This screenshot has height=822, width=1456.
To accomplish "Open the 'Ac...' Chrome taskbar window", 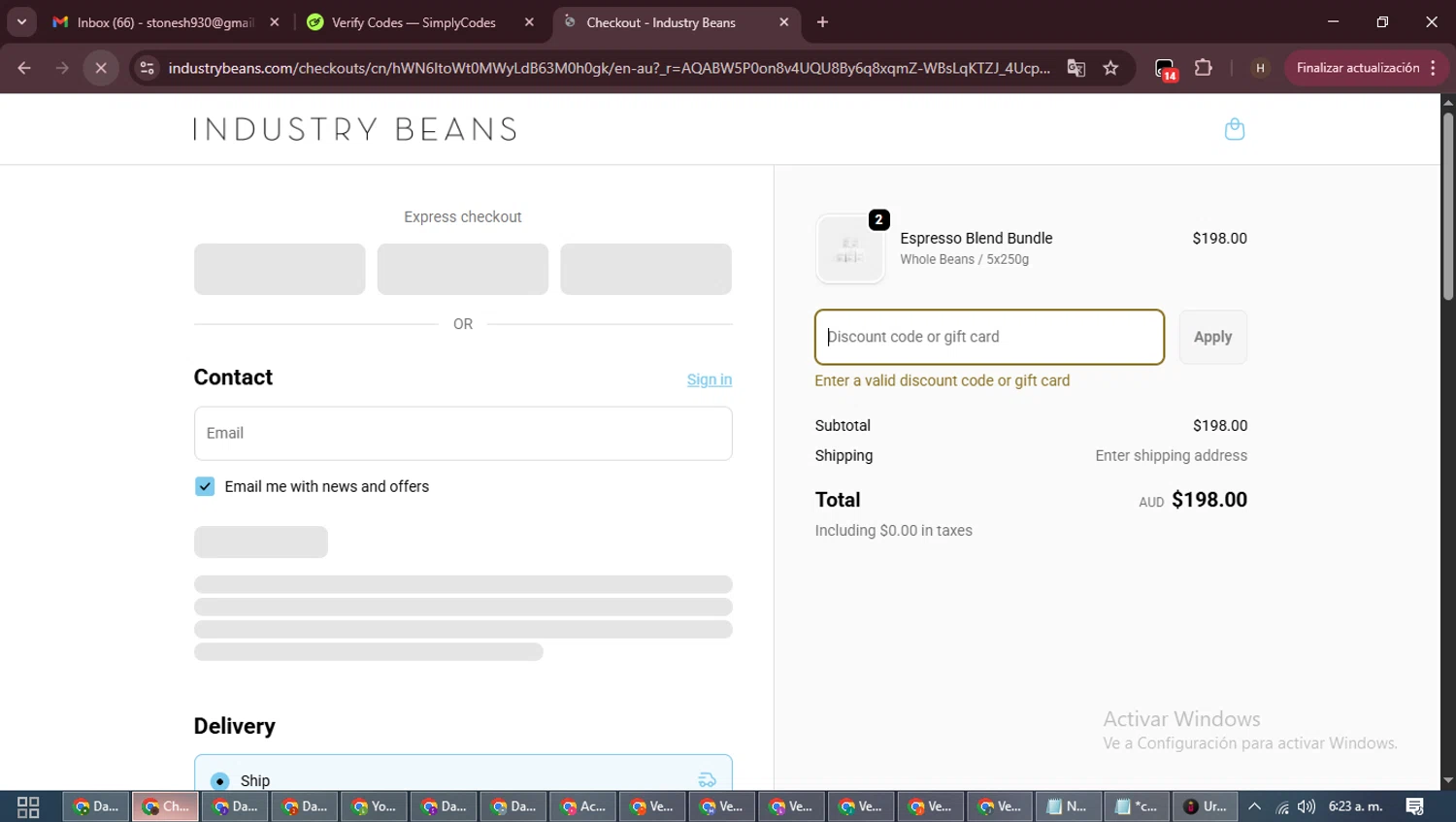I will [582, 806].
